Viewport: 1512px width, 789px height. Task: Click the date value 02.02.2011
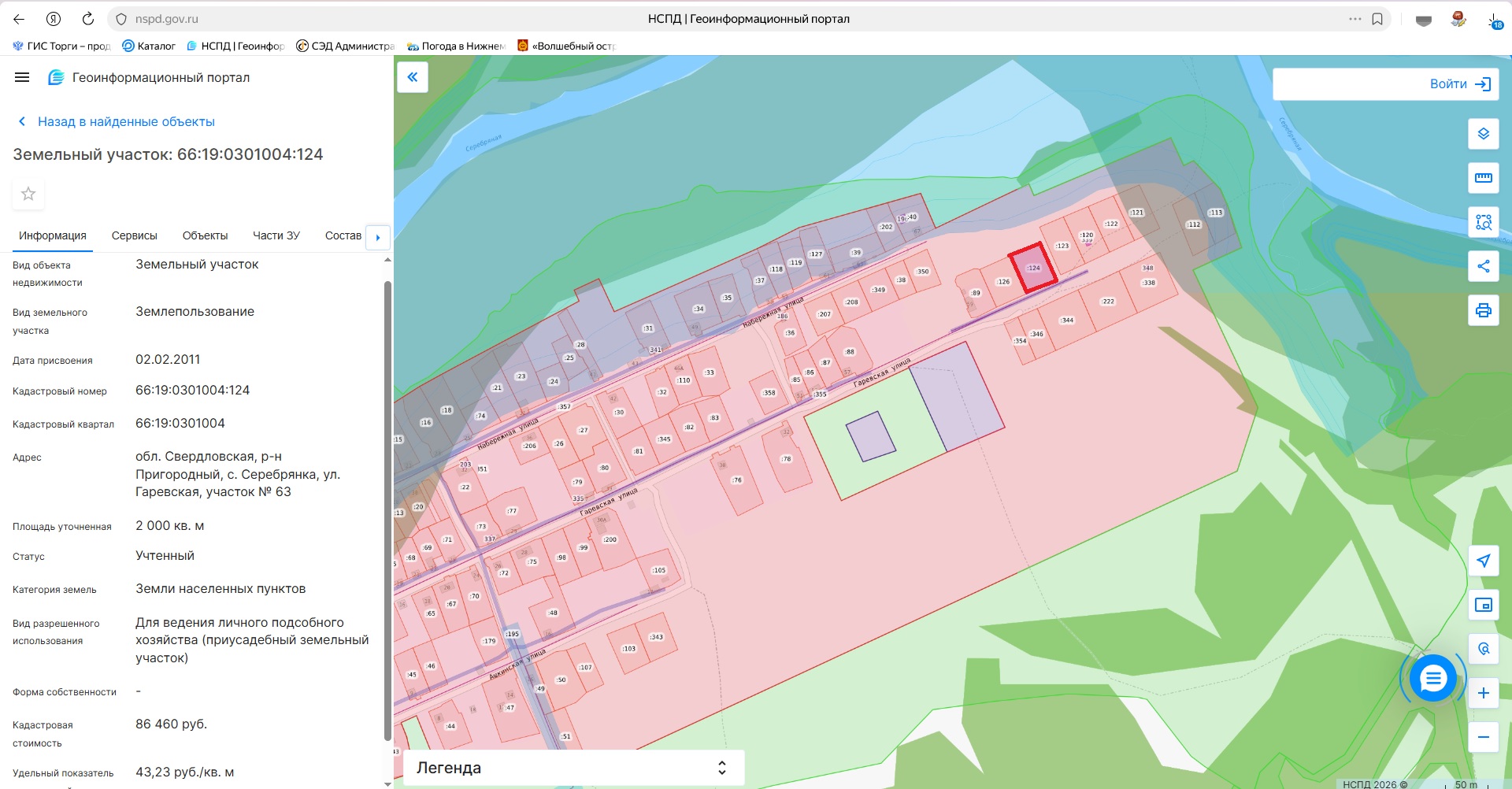pyautogui.click(x=168, y=360)
